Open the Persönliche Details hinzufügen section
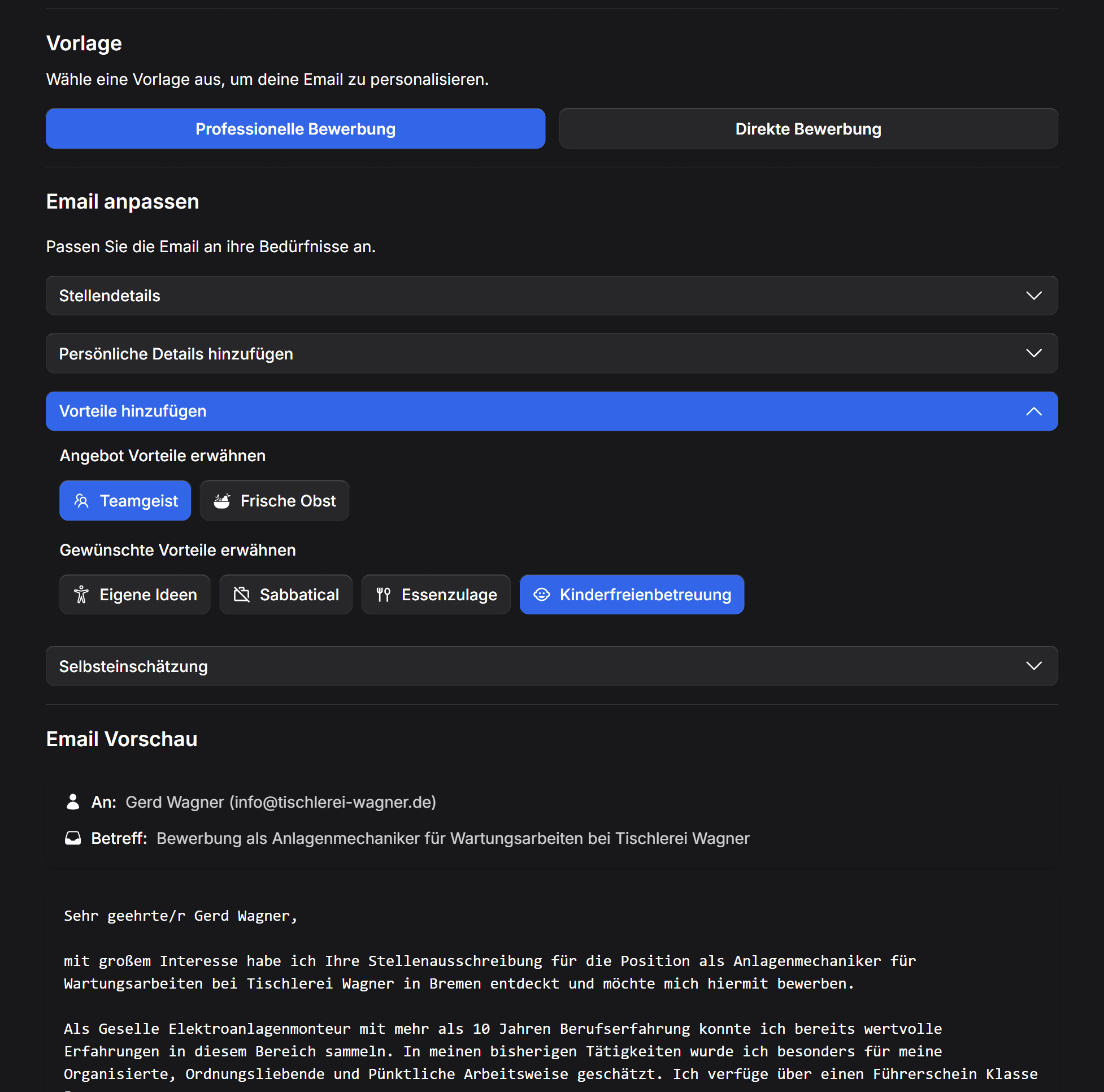Screen dimensions: 1104x1092 point(551,353)
